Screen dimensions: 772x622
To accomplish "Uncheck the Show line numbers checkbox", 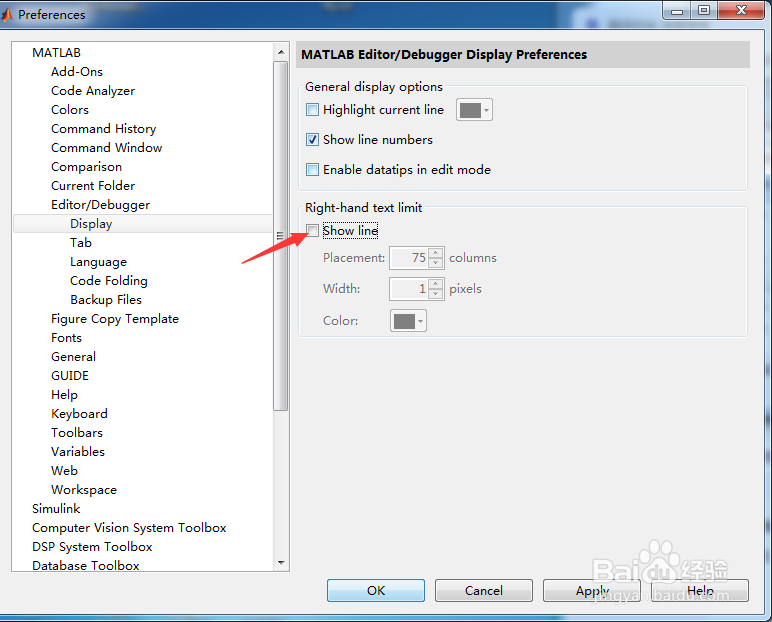I will click(x=312, y=139).
